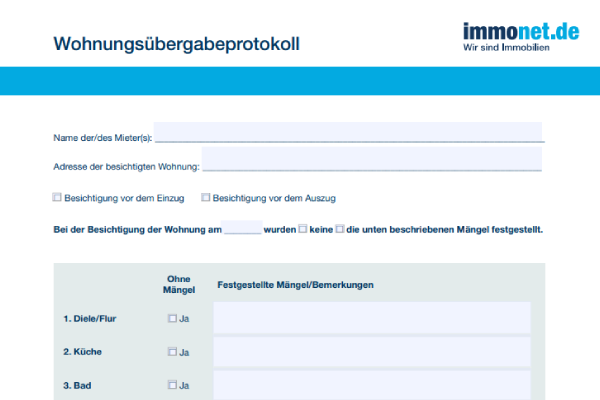Select the Ja checkbox for Bad
Viewport: 600px width, 400px height.
(172, 385)
